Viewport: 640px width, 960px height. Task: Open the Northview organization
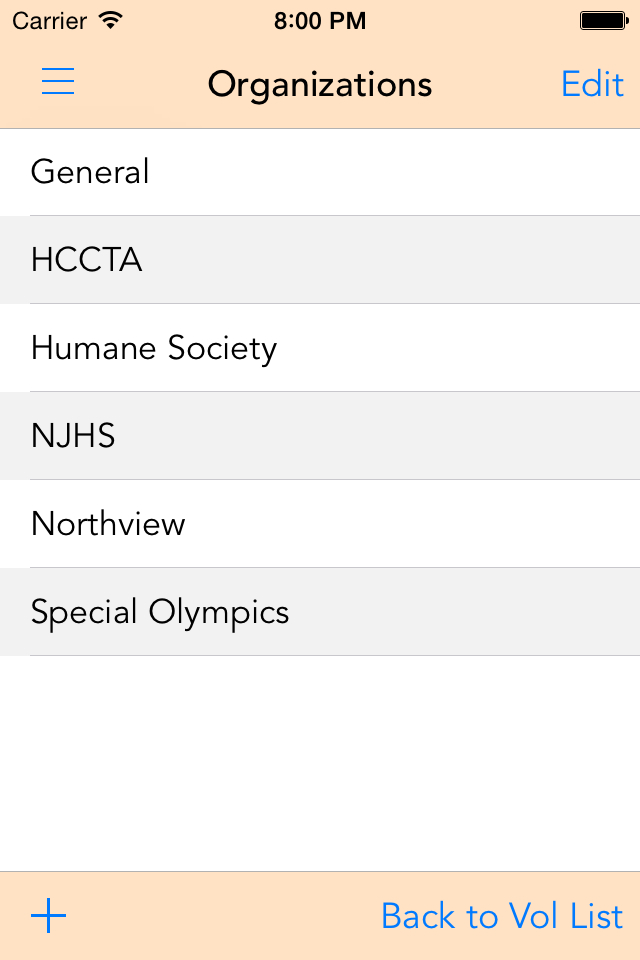(320, 524)
